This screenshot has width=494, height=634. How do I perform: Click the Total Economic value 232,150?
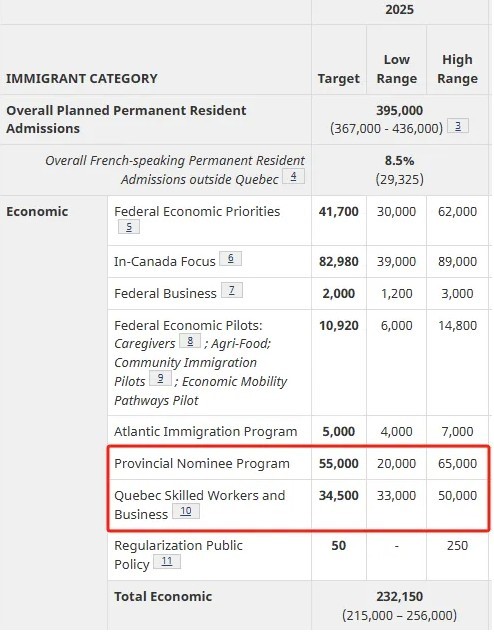pos(399,596)
